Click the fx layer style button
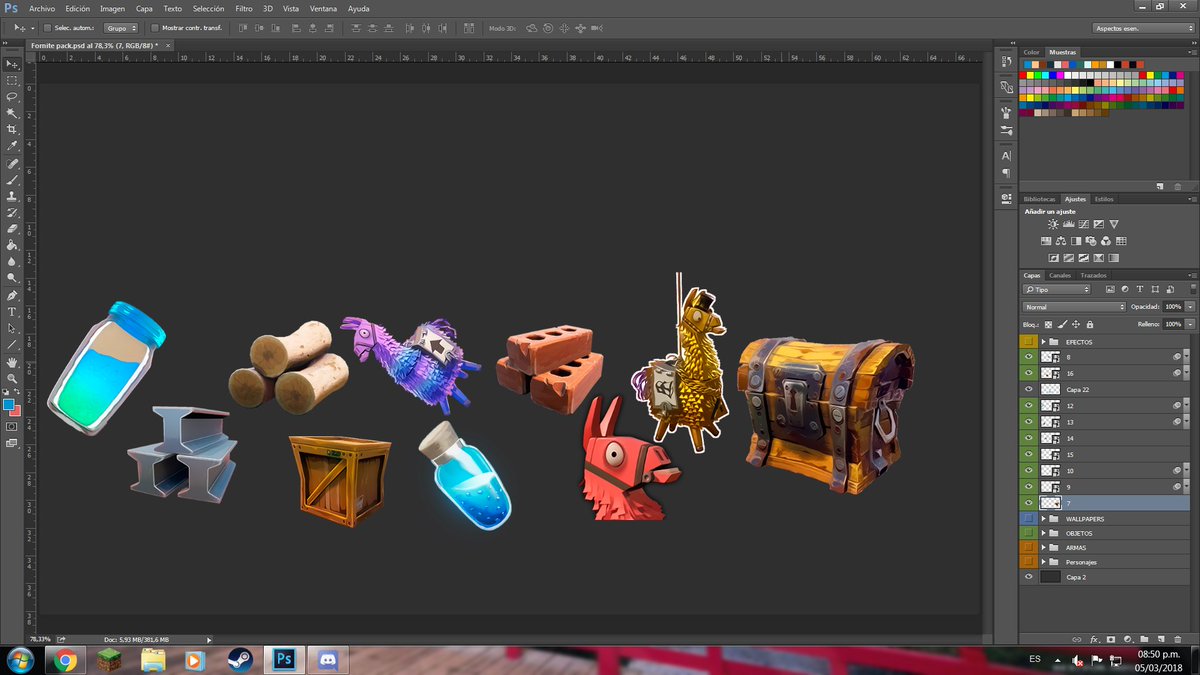Image resolution: width=1200 pixels, height=675 pixels. (1095, 638)
